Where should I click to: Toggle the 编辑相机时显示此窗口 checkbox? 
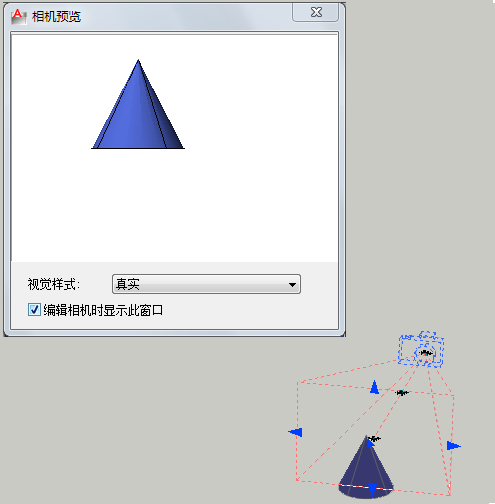(34, 310)
